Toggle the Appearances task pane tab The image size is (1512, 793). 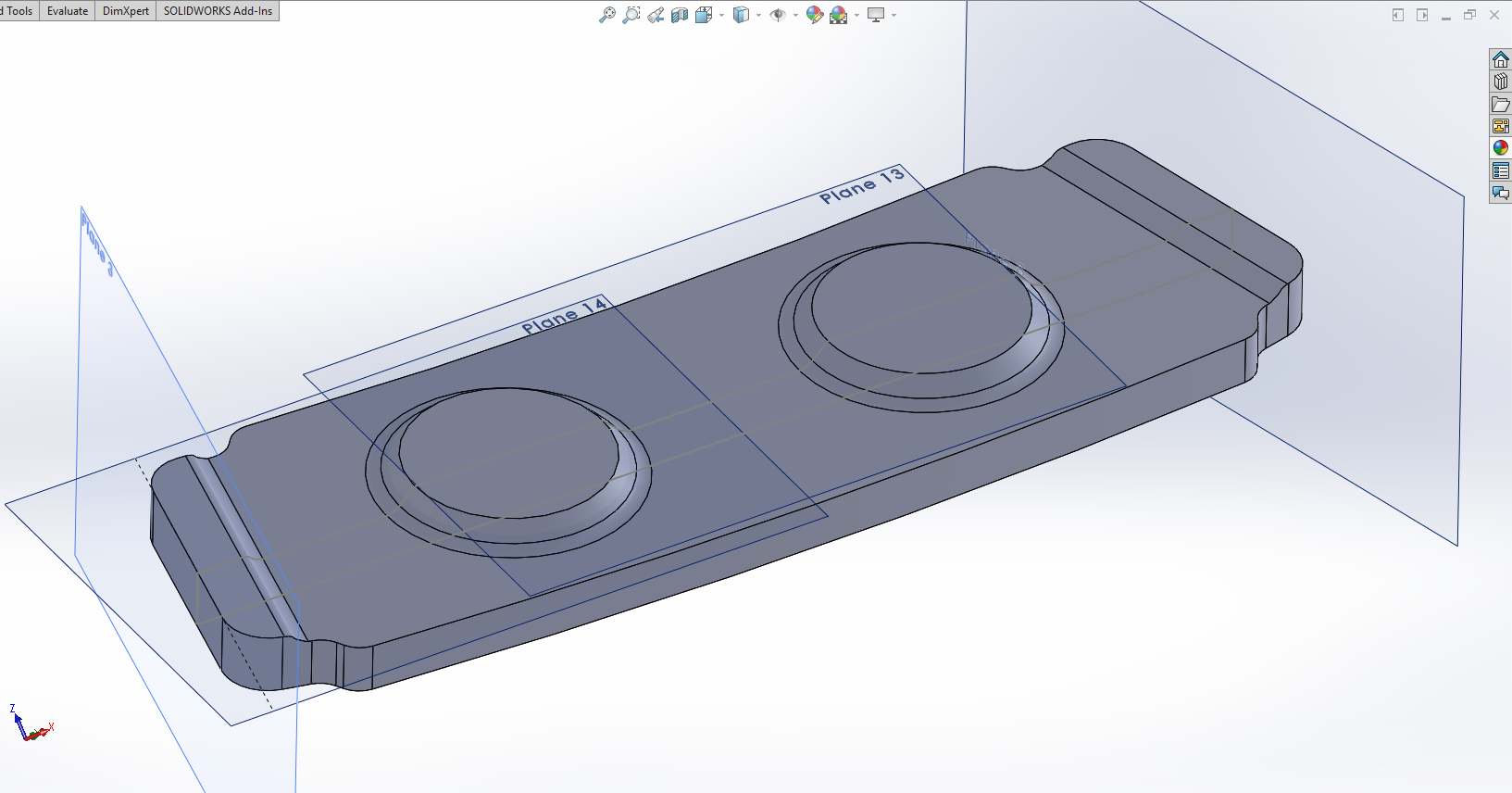[x=1500, y=147]
